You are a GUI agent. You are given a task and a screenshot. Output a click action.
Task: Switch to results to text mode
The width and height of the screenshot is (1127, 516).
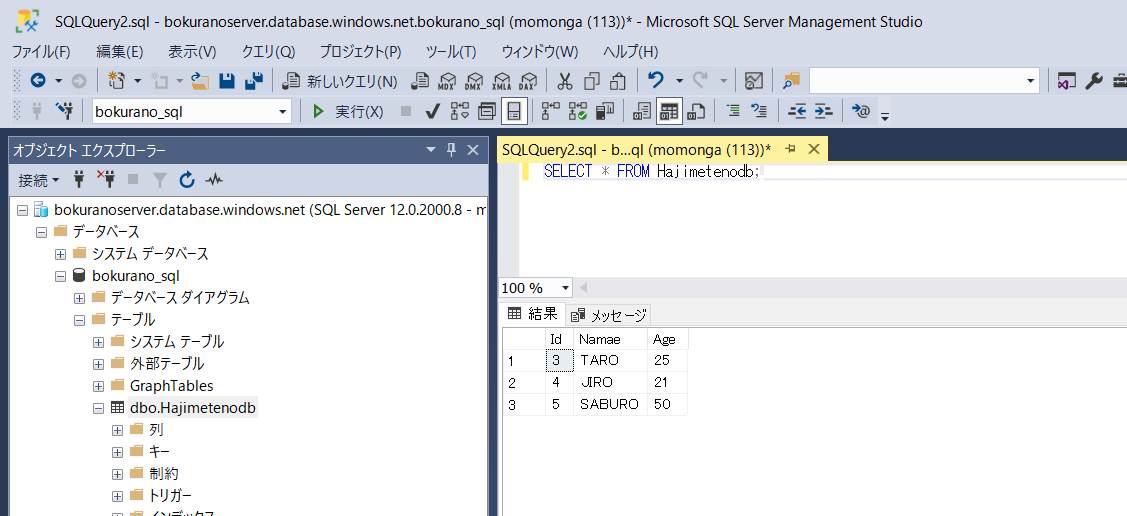pyautogui.click(x=642, y=111)
